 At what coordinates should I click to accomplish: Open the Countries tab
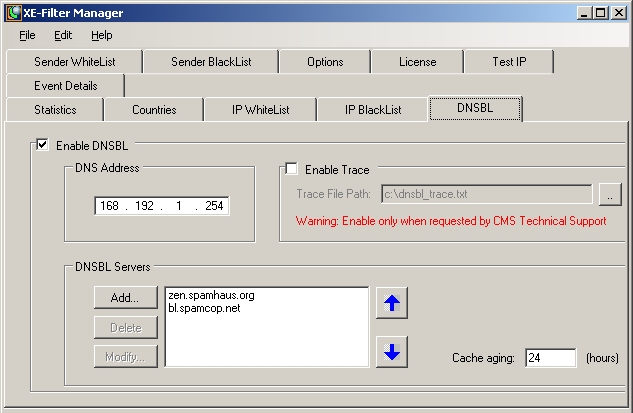pyautogui.click(x=153, y=110)
